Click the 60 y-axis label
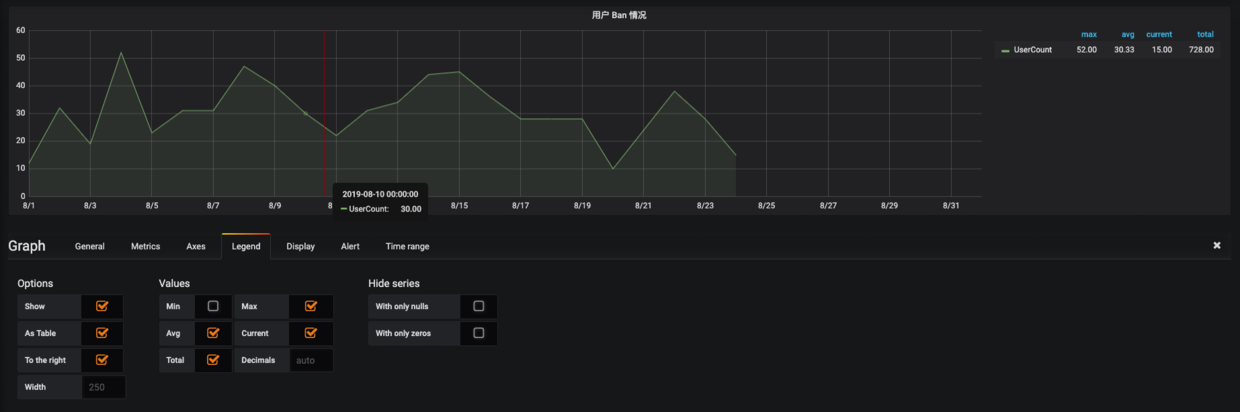 [x=20, y=30]
